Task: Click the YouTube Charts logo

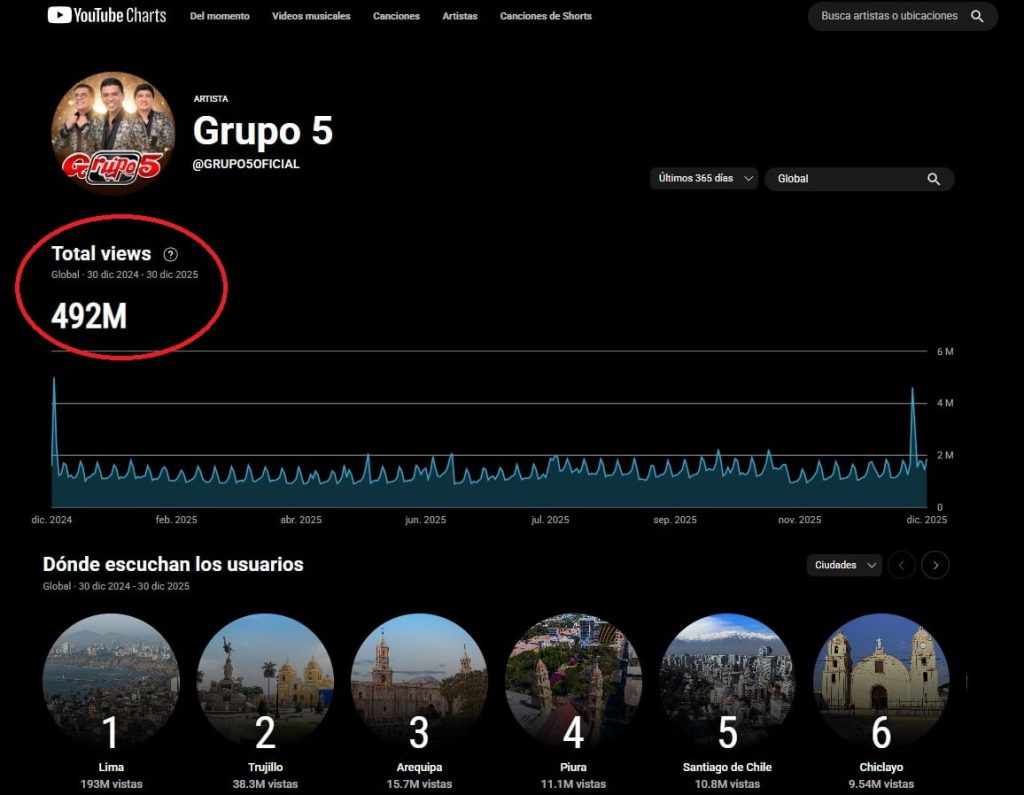Action: [x=107, y=16]
